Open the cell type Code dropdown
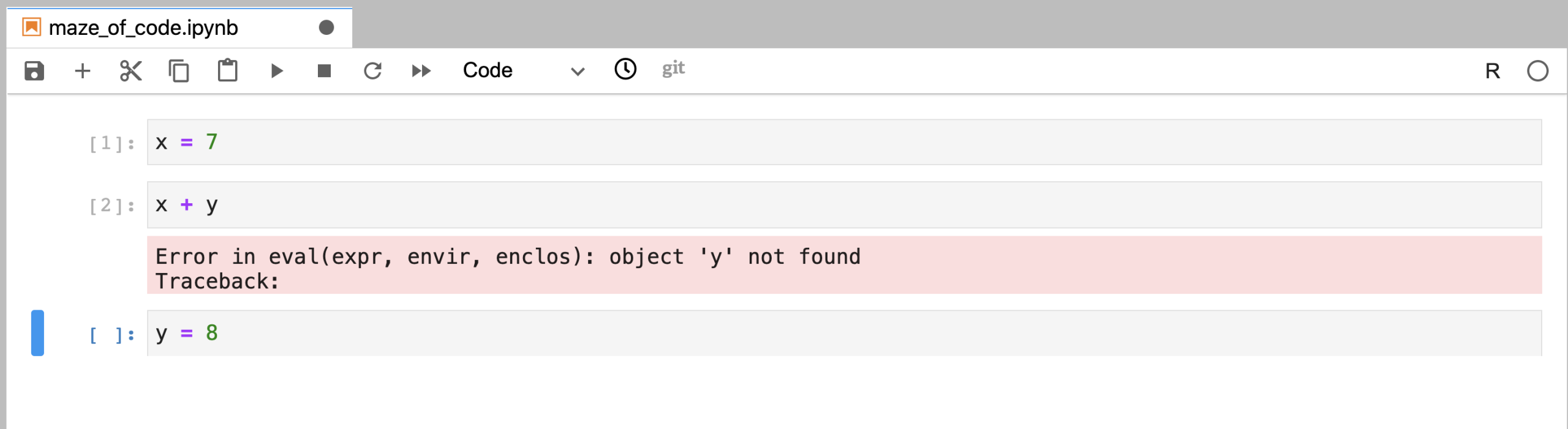 pyautogui.click(x=523, y=70)
